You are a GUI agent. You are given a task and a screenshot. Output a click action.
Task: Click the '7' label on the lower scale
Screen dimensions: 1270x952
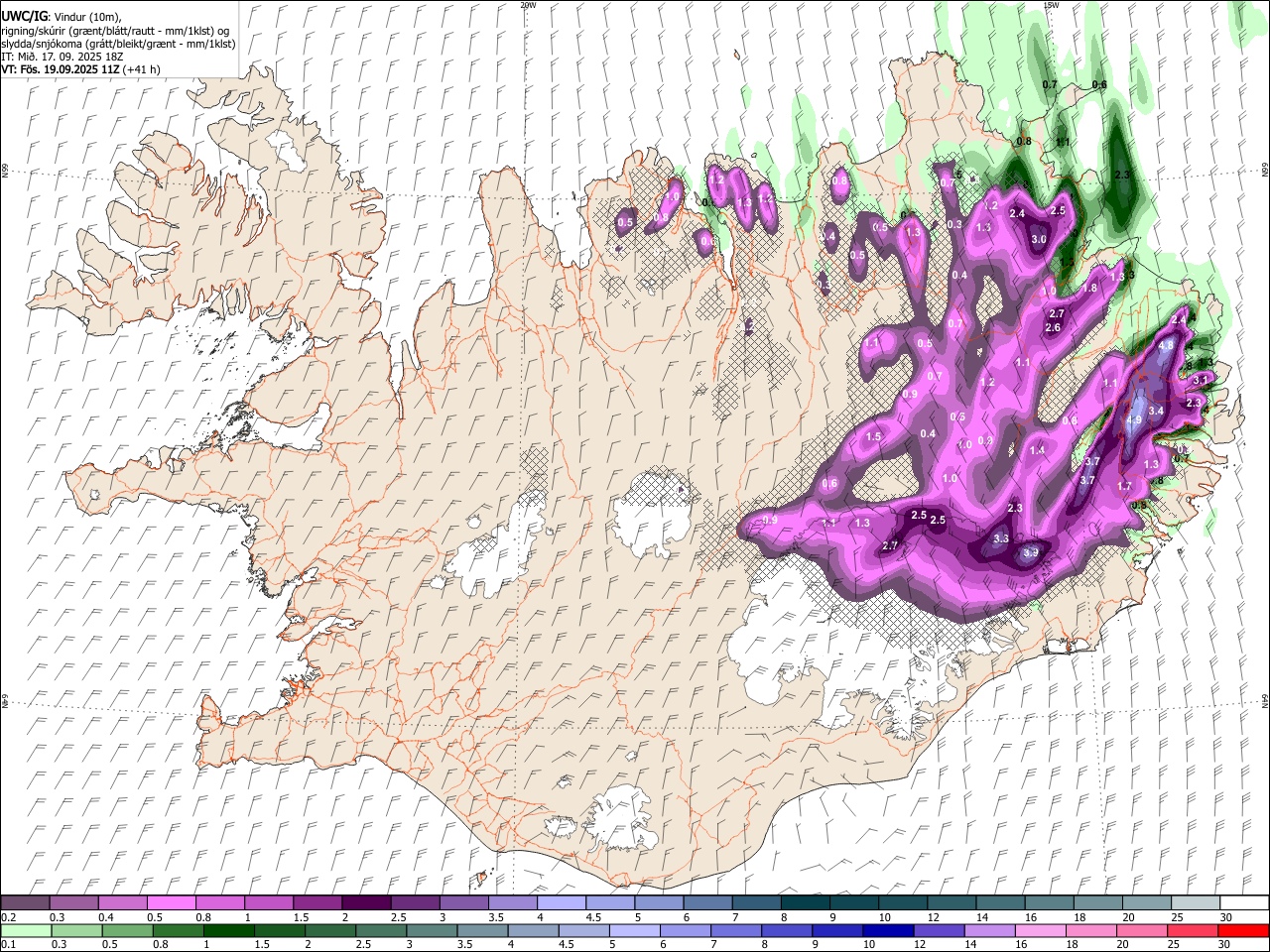point(712,945)
